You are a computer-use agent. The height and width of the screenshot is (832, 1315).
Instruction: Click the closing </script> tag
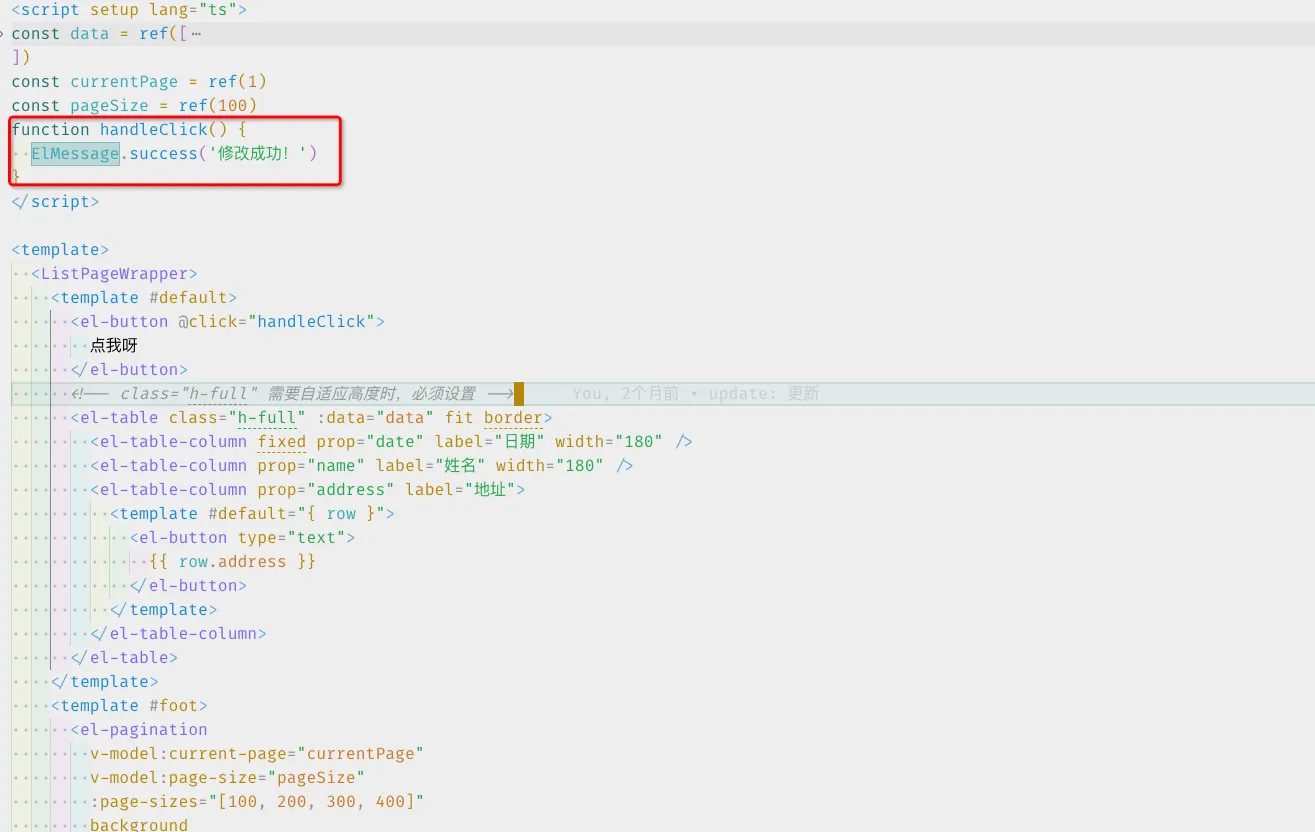[x=56, y=202]
